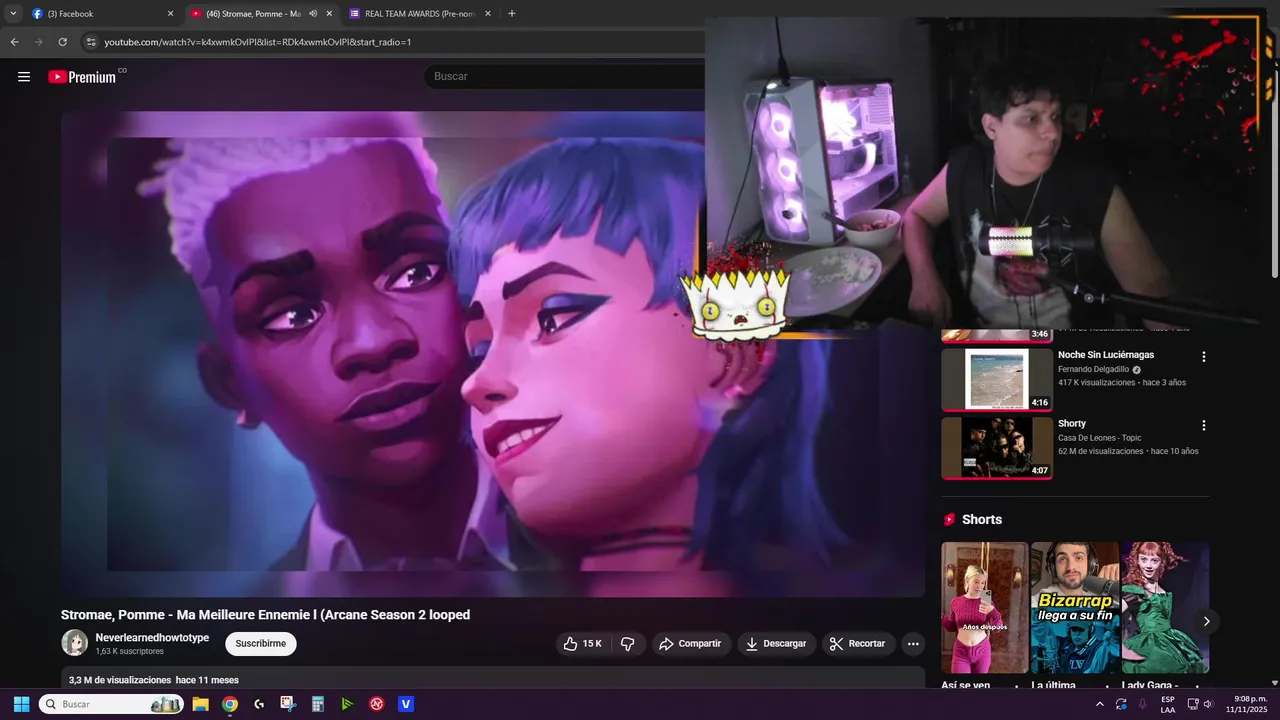
Task: Click the Windows taskbar Buscar box
Action: (111, 704)
